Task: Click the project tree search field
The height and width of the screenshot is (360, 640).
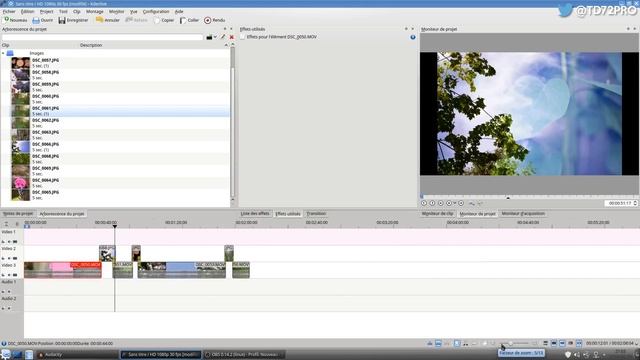Action: pyautogui.click(x=102, y=37)
